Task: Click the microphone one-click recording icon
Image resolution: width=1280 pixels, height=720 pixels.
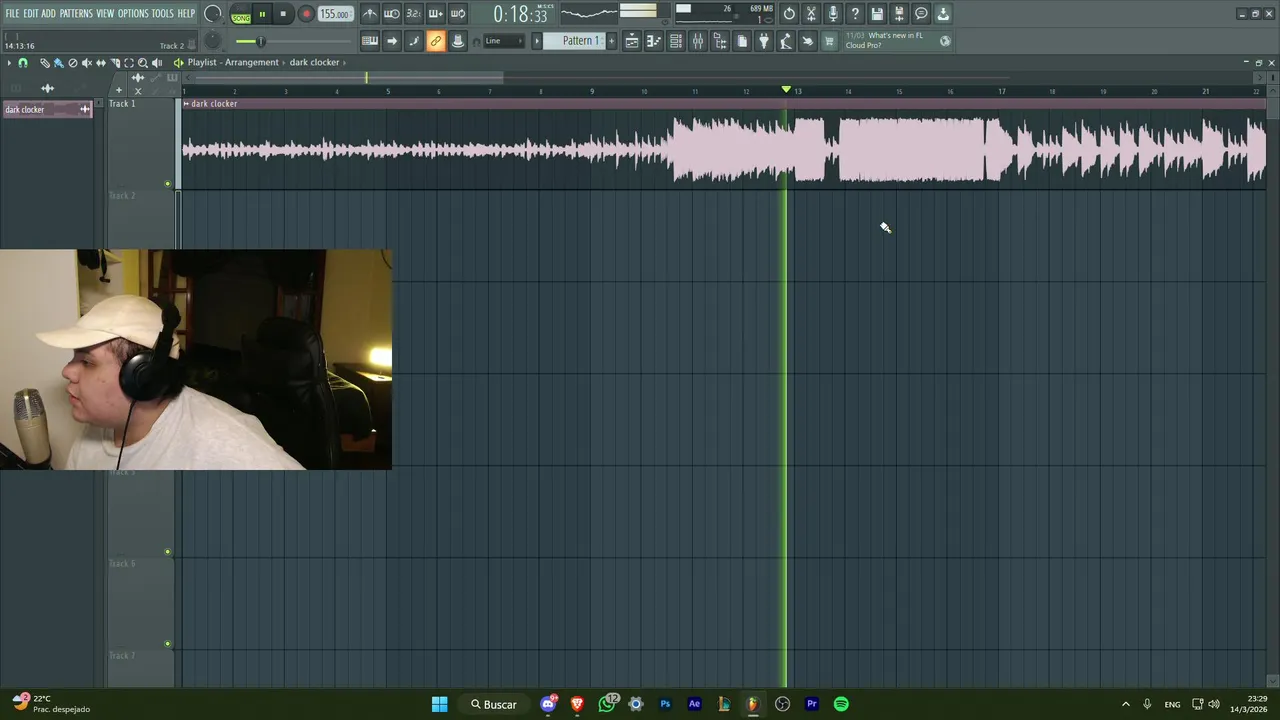Action: 833,14
